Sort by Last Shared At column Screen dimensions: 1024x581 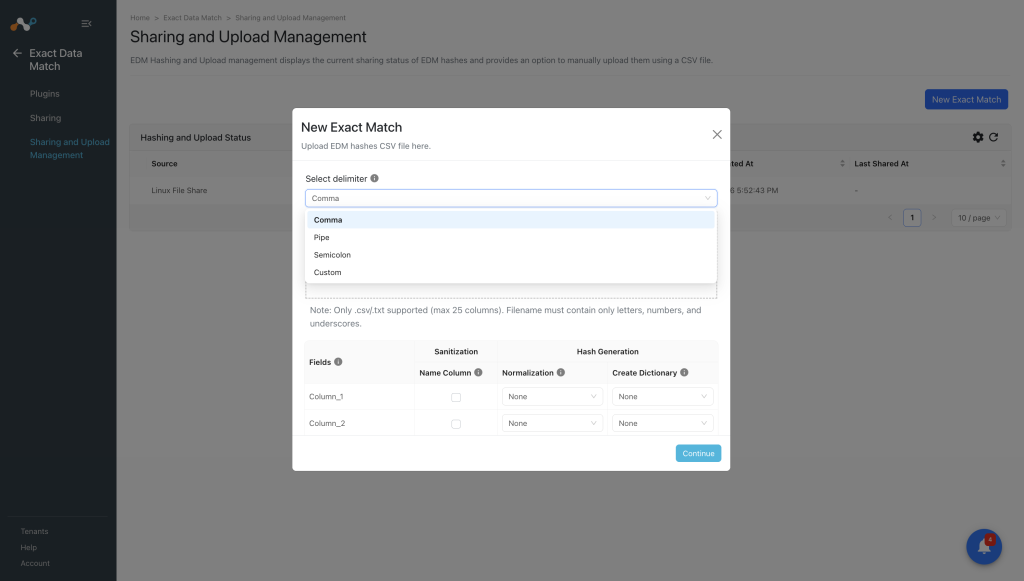click(1003, 163)
